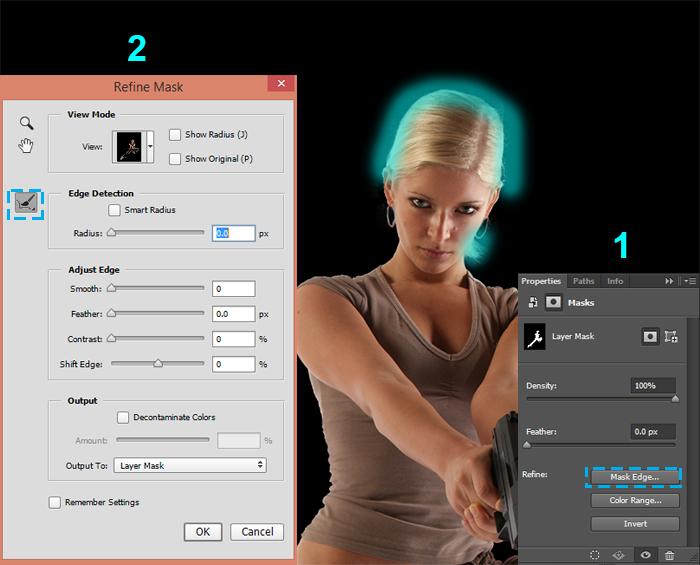Close the Refine Mask dialog
The height and width of the screenshot is (565, 700).
281,83
